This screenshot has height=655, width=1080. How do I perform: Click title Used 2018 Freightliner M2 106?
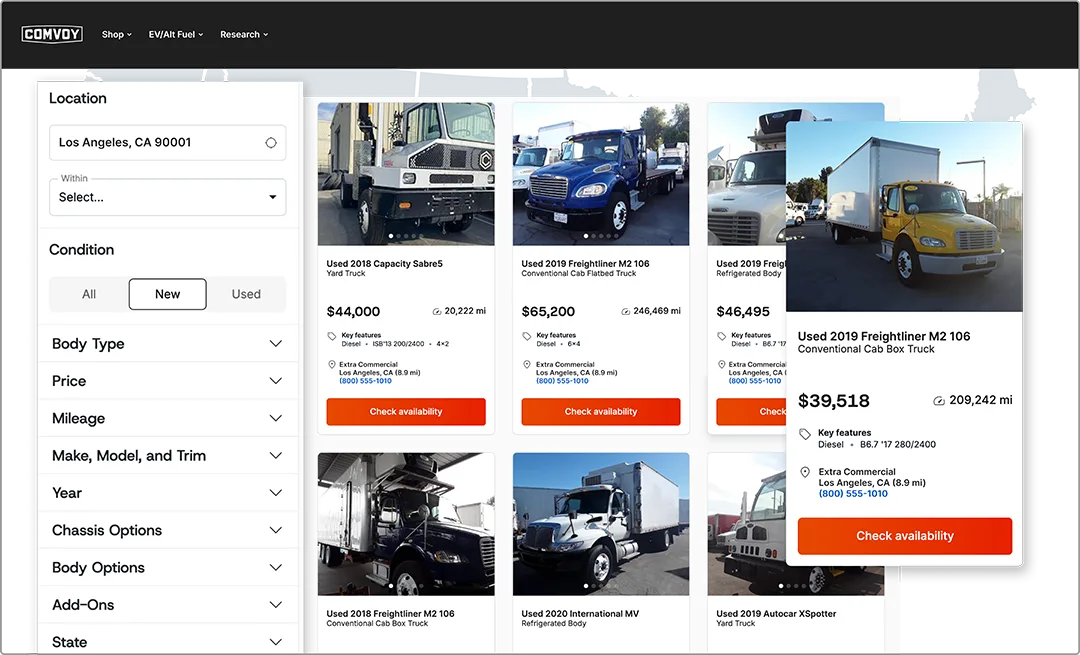pyautogui.click(x=391, y=613)
